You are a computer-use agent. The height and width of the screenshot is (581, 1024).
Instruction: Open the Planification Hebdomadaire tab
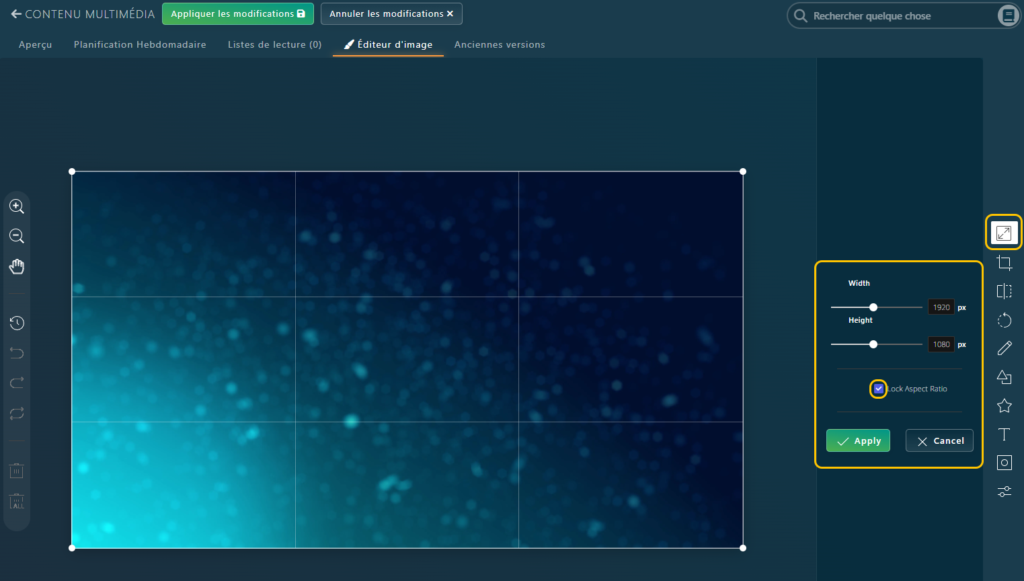tap(140, 45)
